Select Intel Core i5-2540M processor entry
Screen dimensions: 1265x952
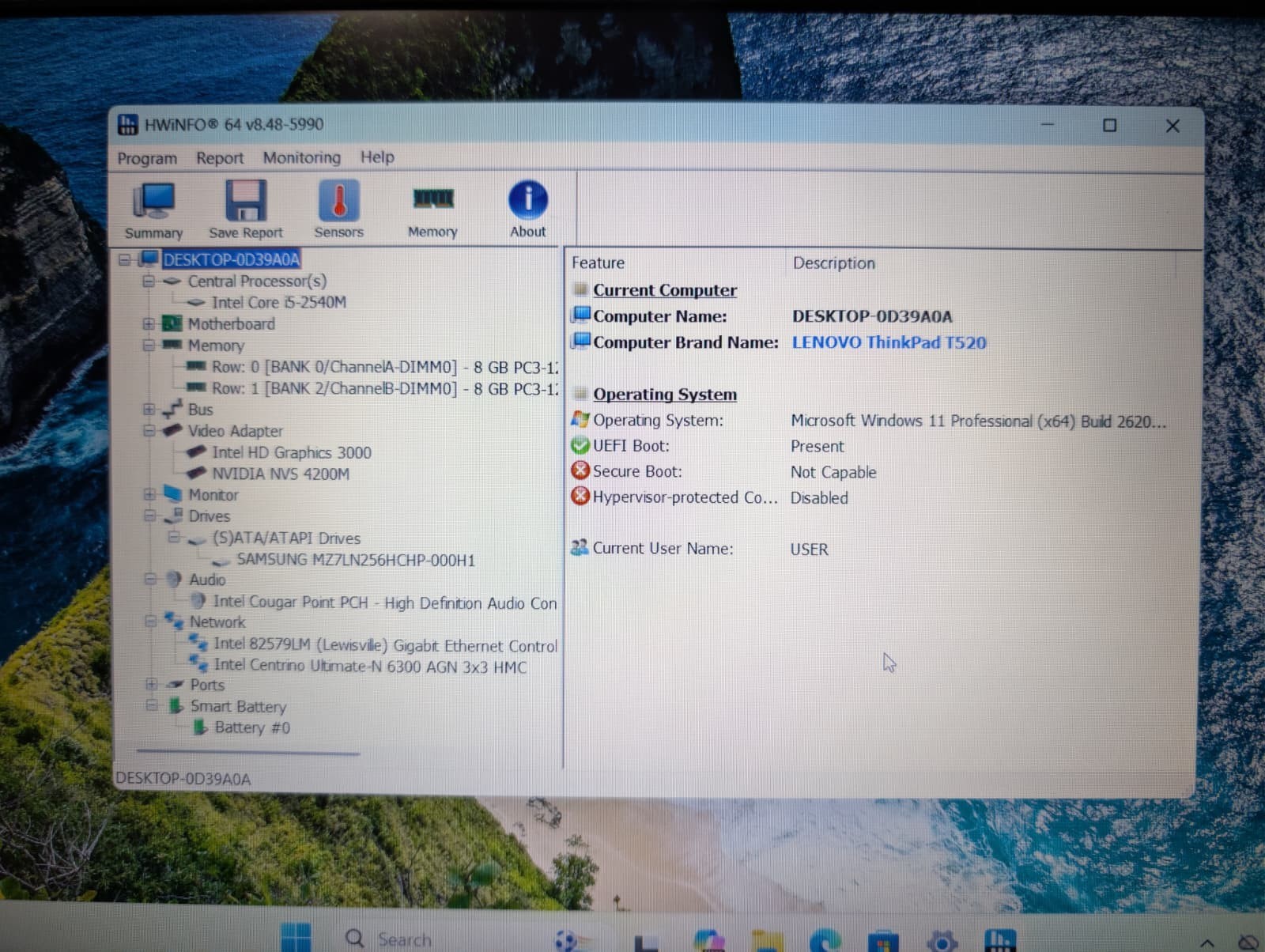(x=278, y=302)
